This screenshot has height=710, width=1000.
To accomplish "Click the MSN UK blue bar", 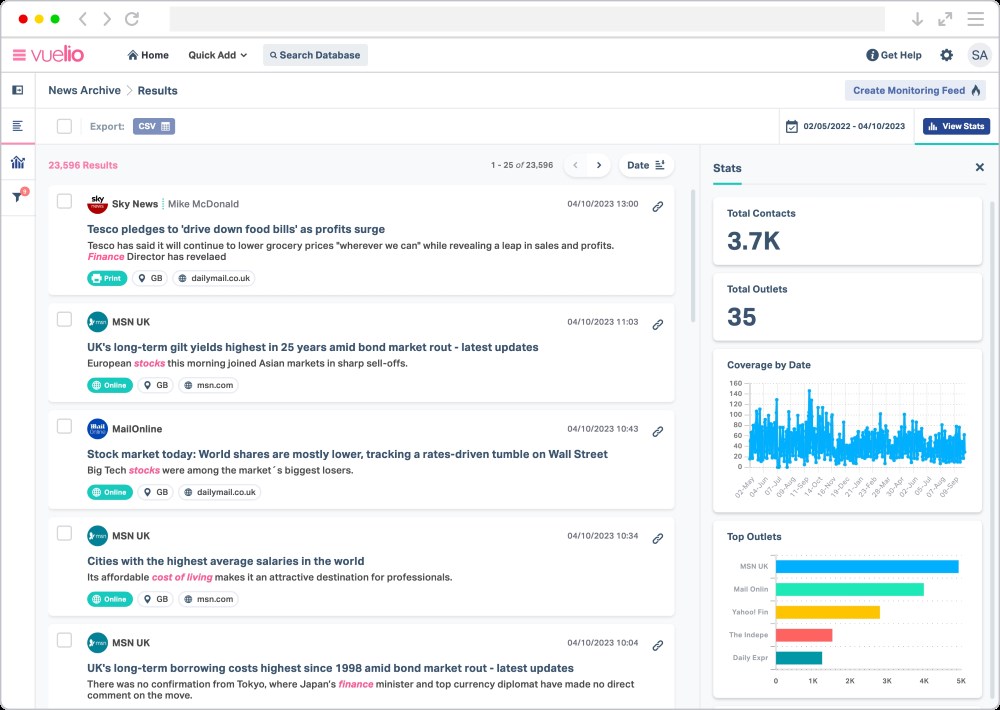I will pos(867,566).
